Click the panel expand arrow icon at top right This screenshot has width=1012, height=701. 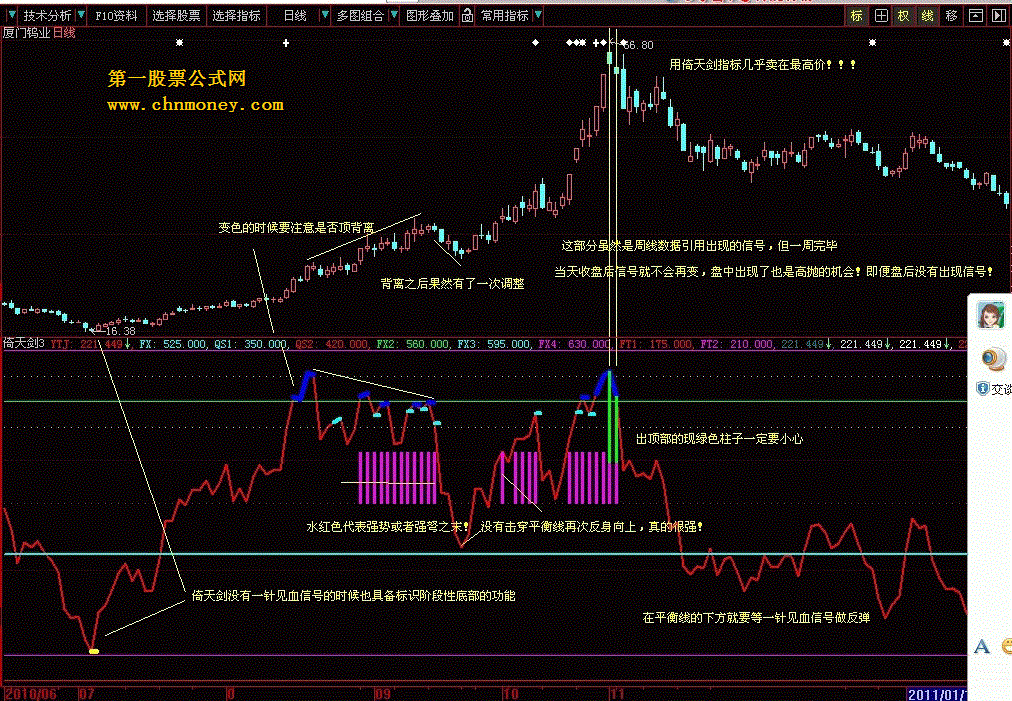[999, 15]
